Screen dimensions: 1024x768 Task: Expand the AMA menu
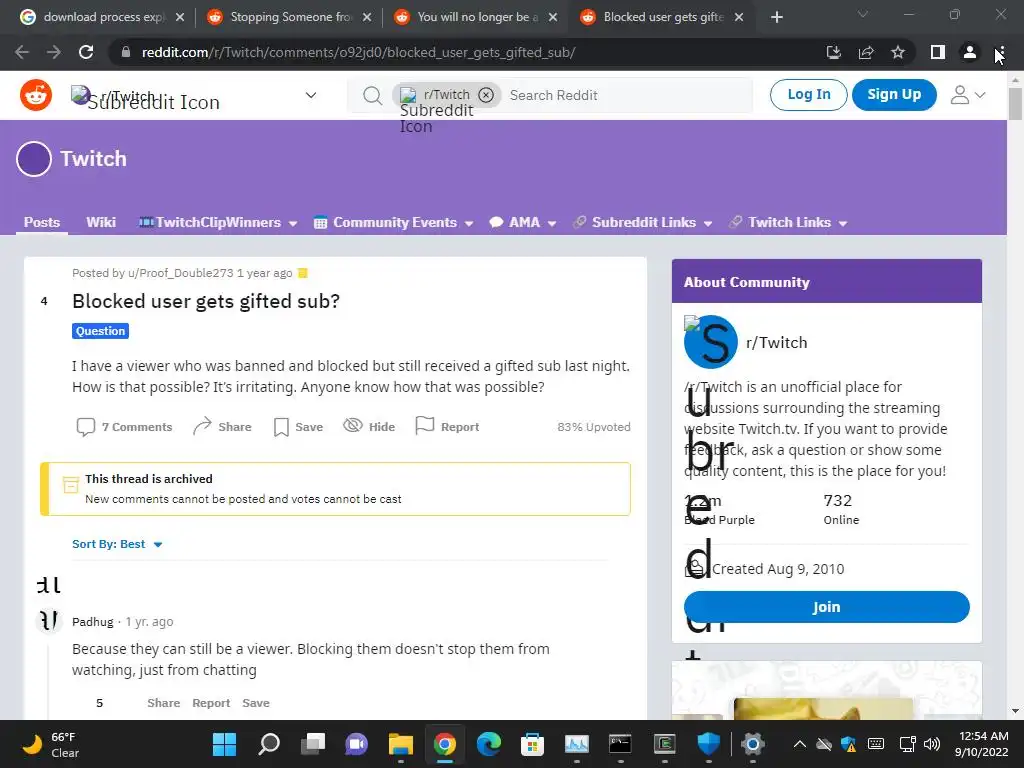(x=523, y=223)
